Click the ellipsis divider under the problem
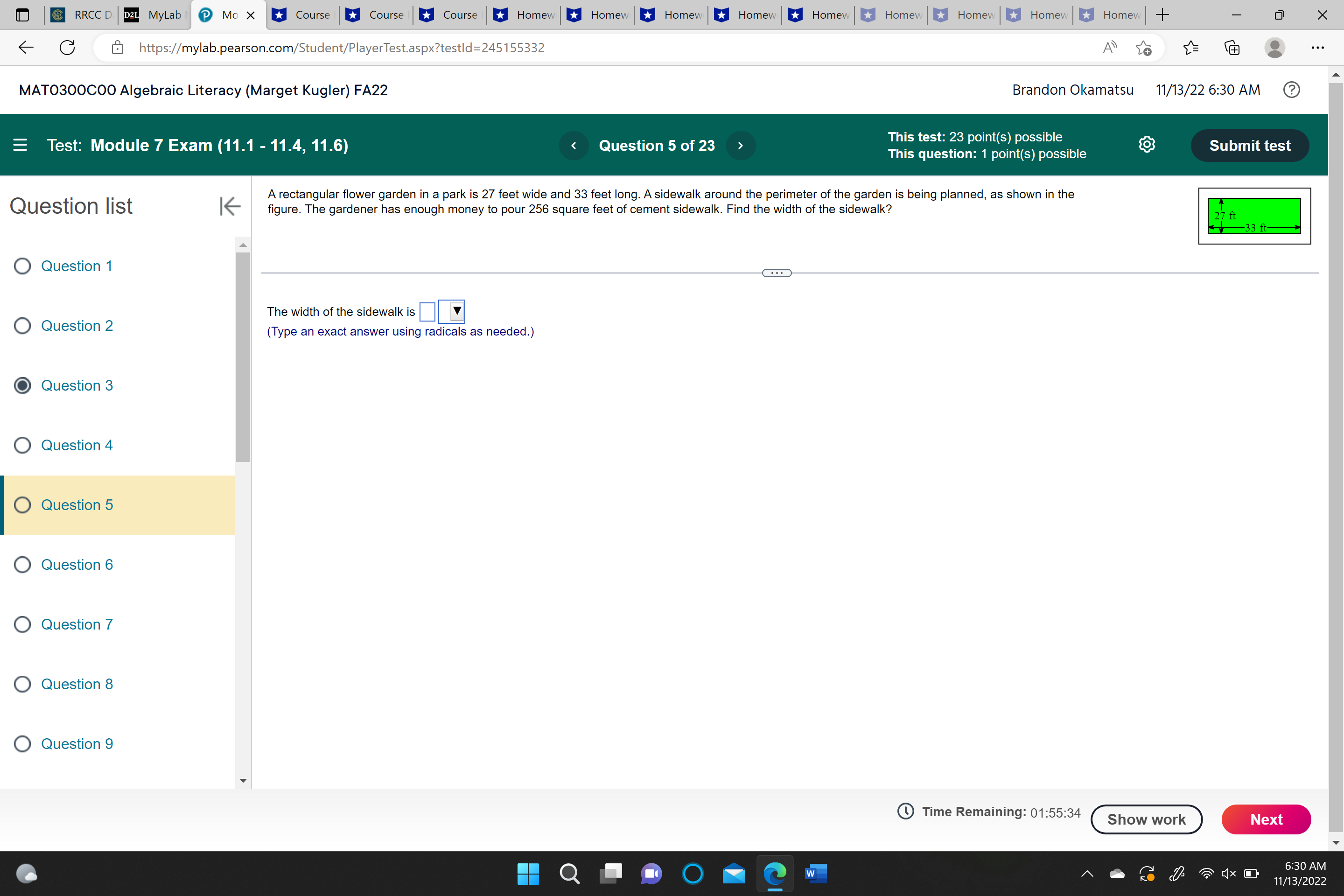The image size is (1344, 896). click(776, 273)
